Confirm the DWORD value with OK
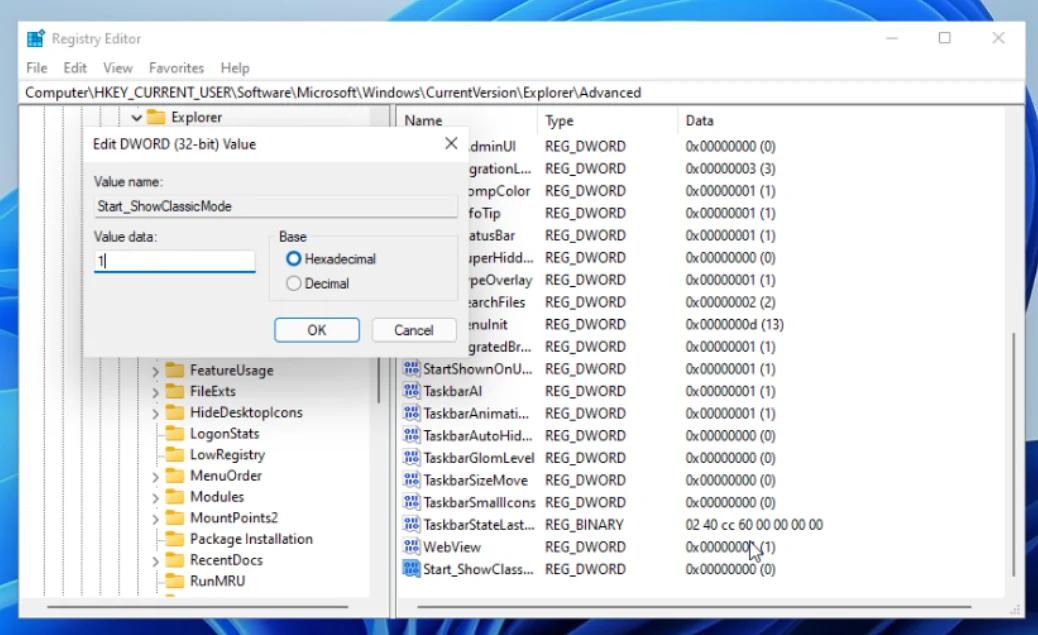This screenshot has width=1038, height=635. 316,330
